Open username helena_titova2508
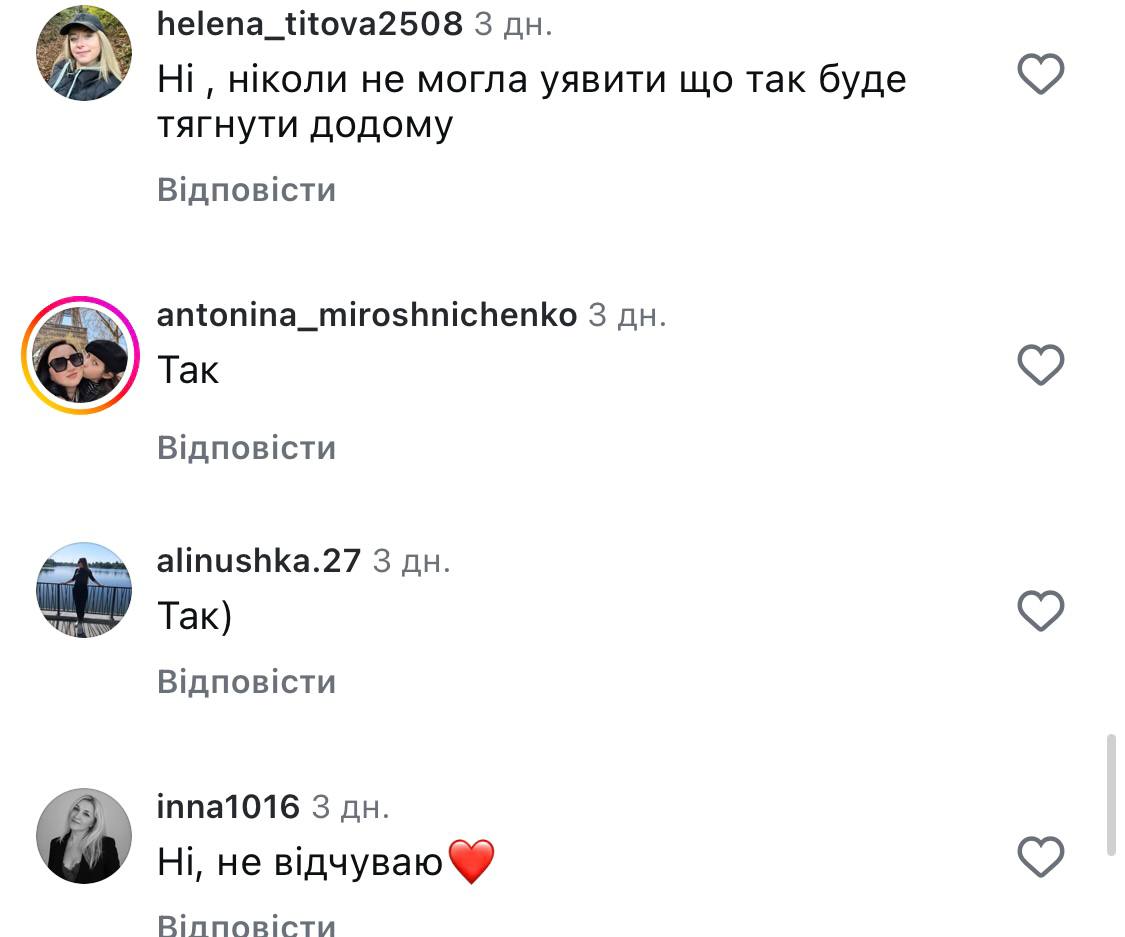 310,24
